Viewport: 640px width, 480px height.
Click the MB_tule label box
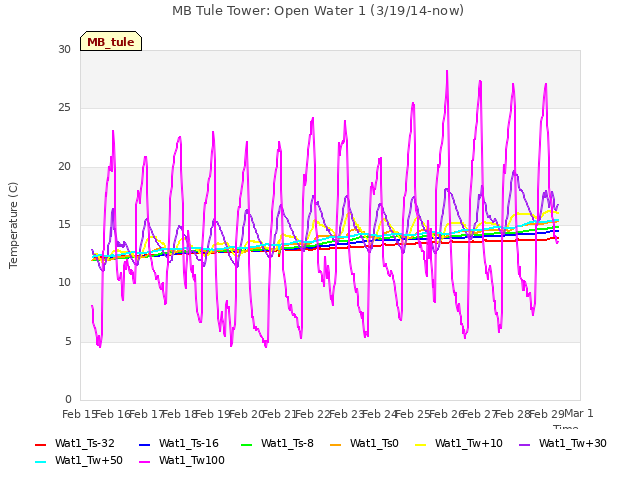point(111,41)
